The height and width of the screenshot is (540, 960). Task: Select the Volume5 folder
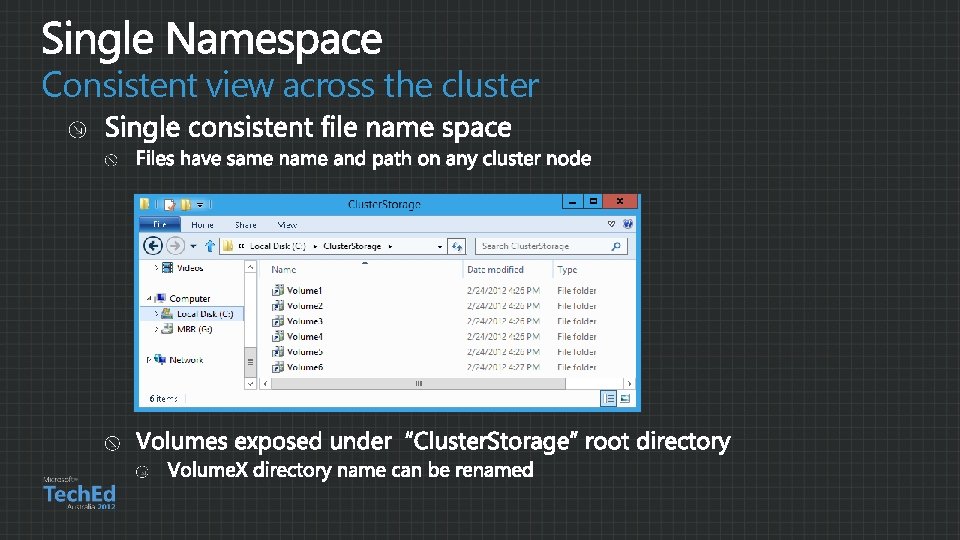tap(304, 352)
